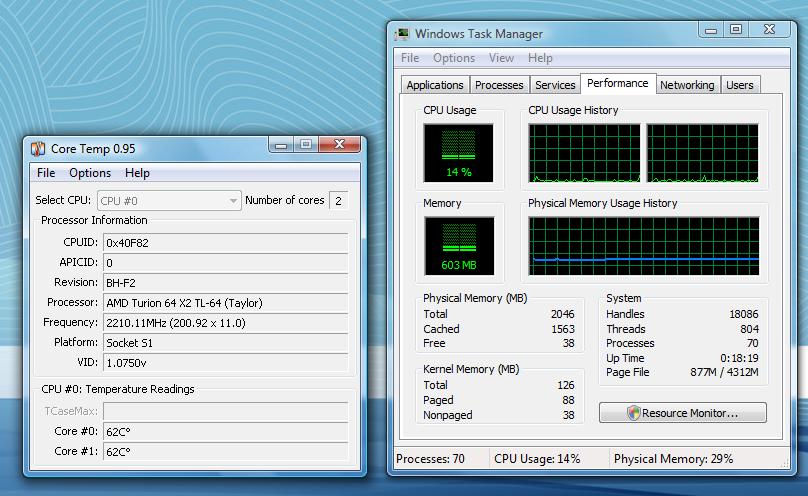Click the Physical Memory Usage History graph
Screen dimensions: 808x496
click(x=644, y=246)
